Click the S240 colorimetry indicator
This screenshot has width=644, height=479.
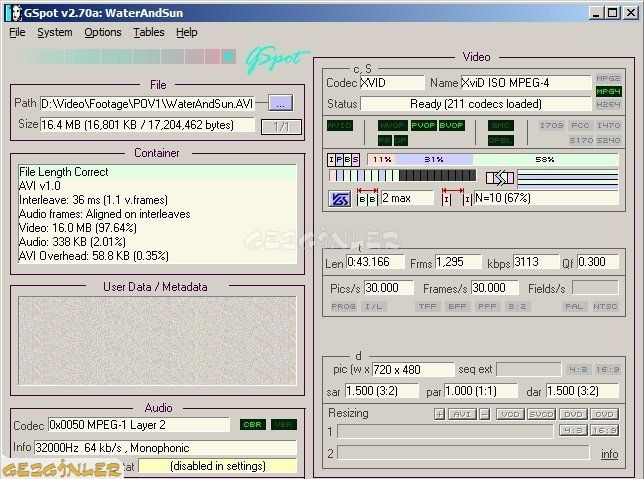pos(608,140)
